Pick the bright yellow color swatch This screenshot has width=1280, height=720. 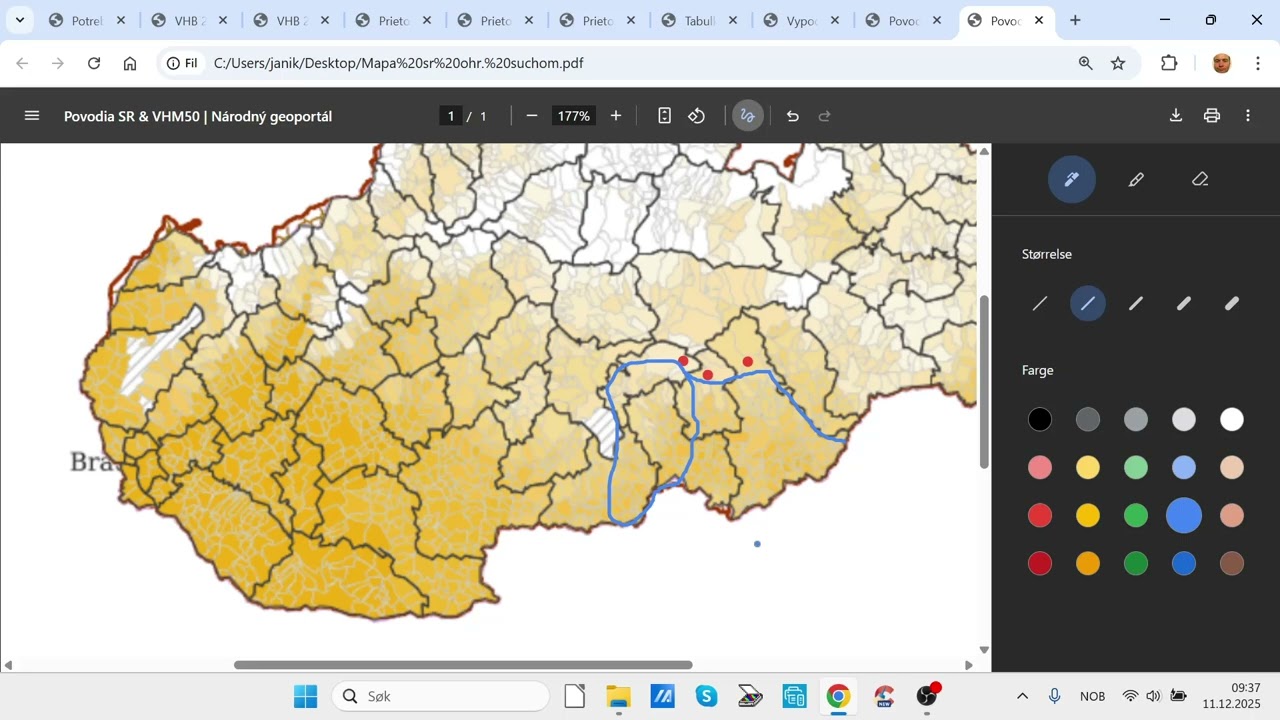click(1088, 515)
